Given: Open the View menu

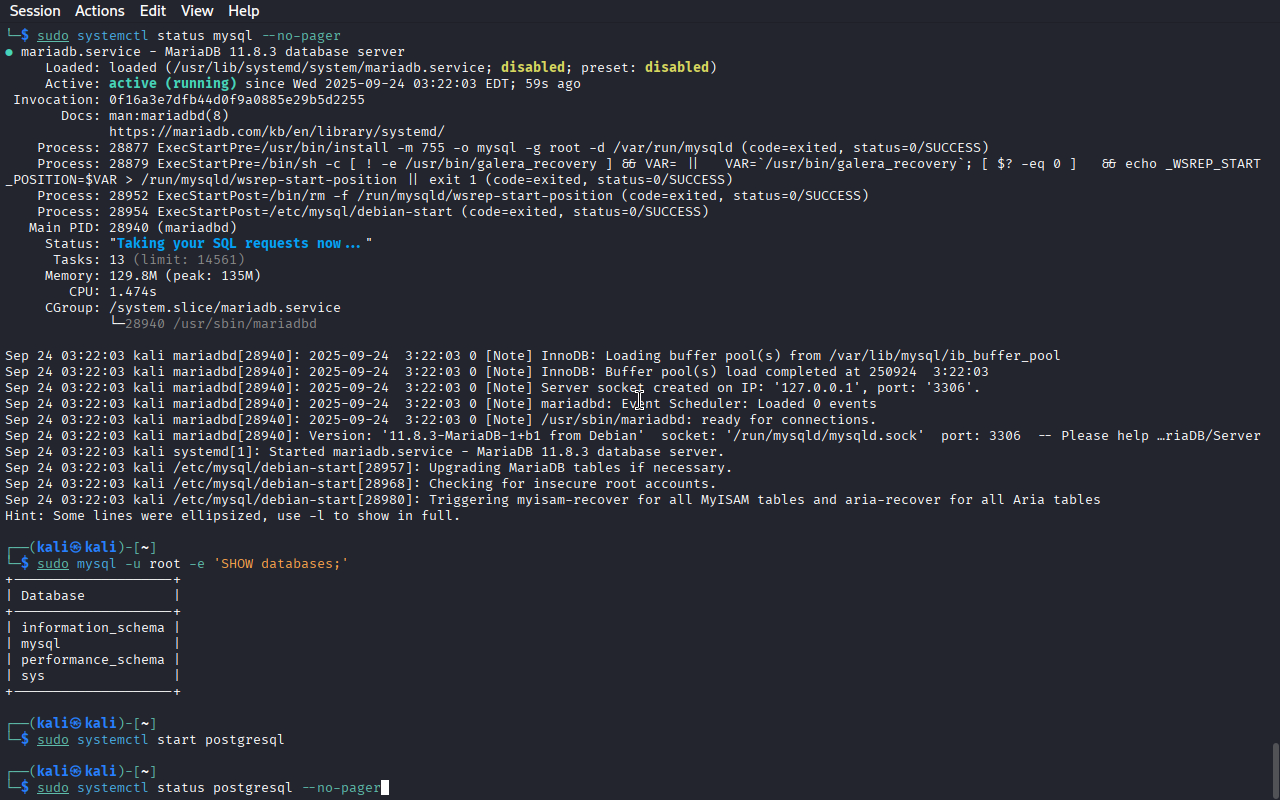Looking at the screenshot, I should (x=197, y=11).
